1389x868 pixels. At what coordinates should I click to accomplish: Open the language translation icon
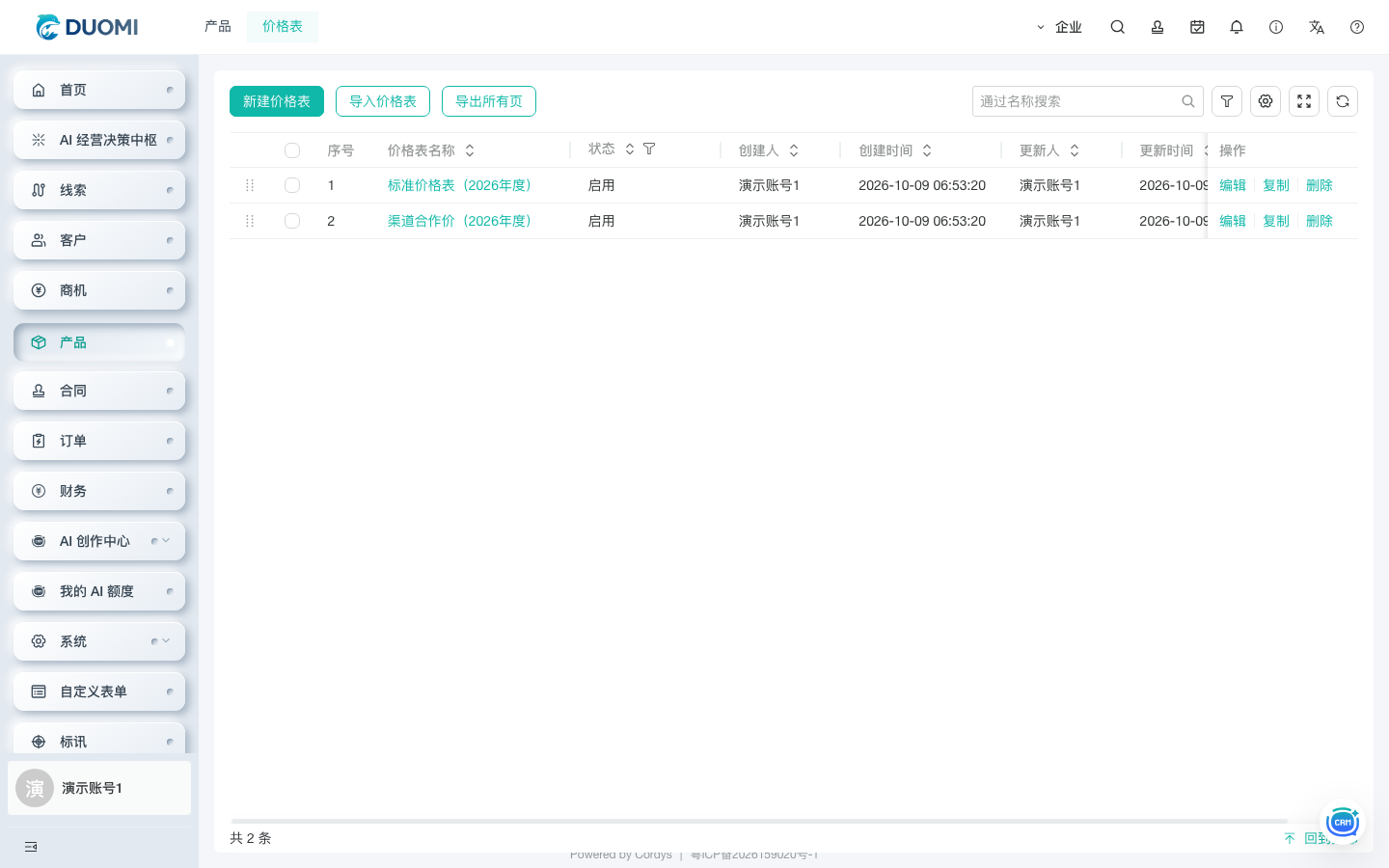(1317, 27)
